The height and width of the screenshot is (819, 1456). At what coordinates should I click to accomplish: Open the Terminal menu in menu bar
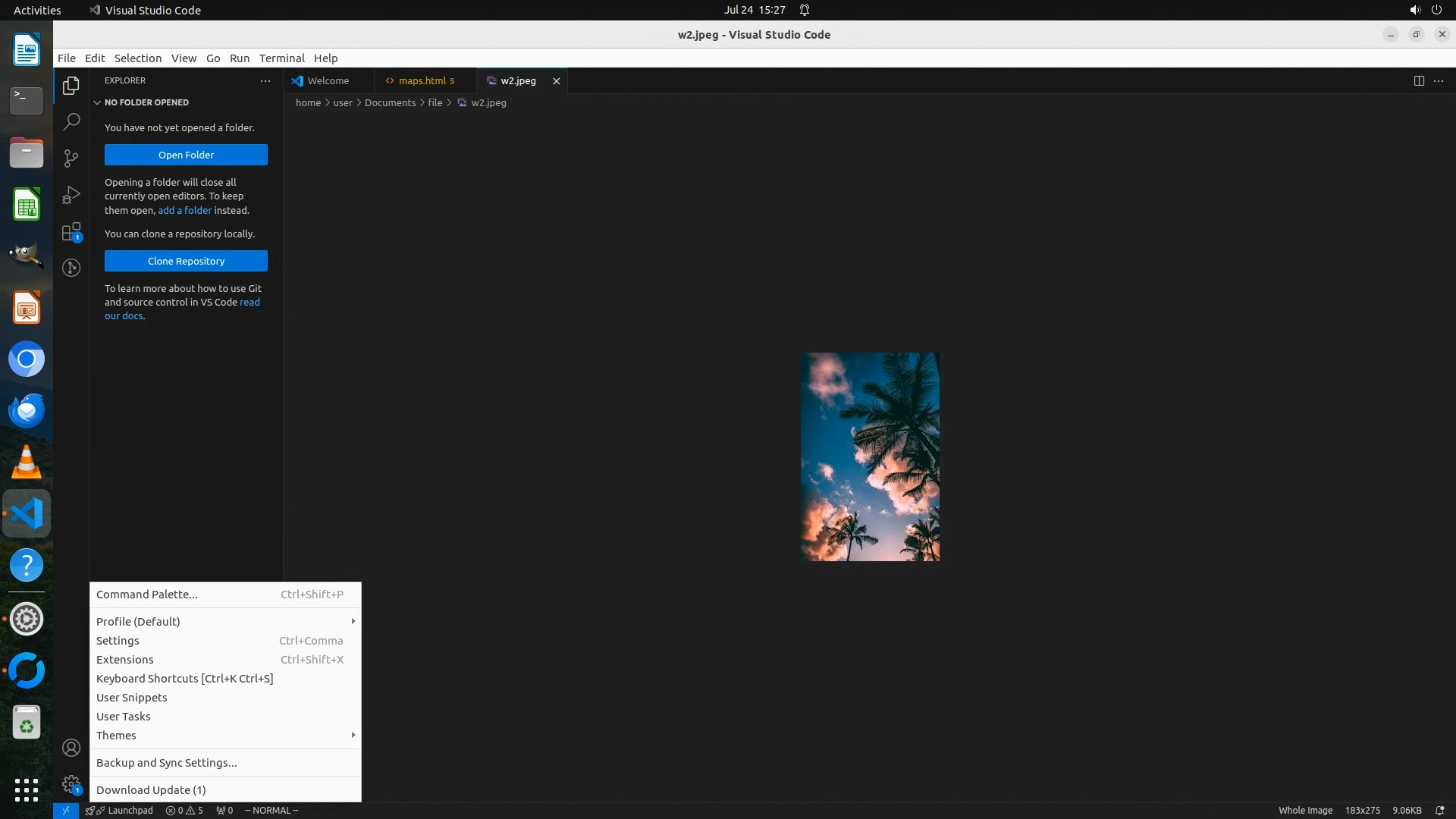click(281, 58)
